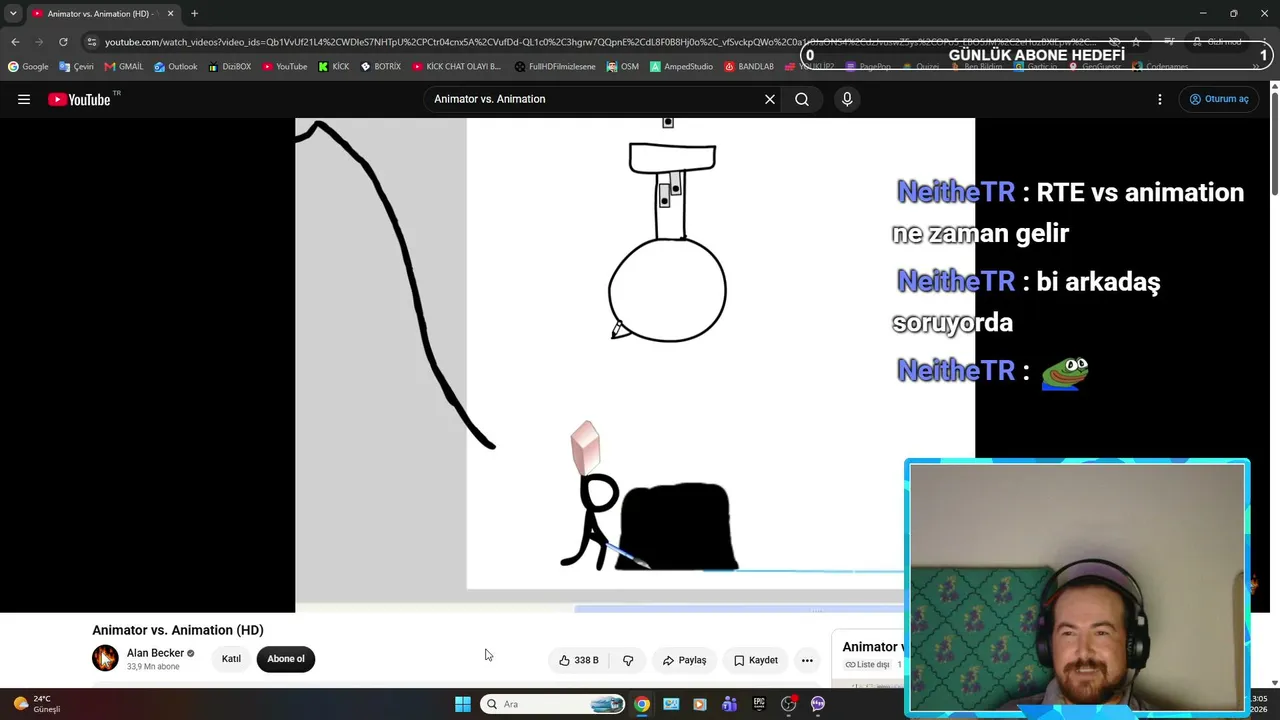The image size is (1280, 720).
Task: Open the YouTube guide hamburger menu
Action: (24, 99)
